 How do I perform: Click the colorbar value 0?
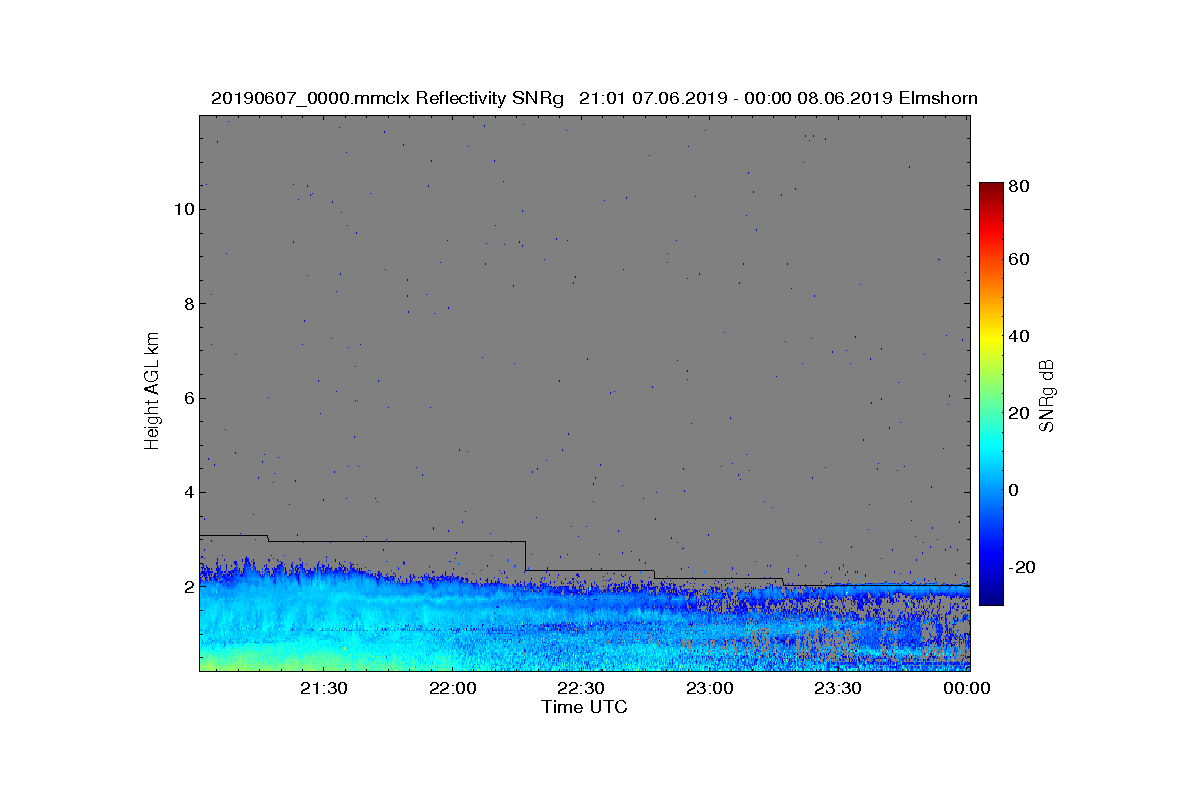click(x=1014, y=490)
